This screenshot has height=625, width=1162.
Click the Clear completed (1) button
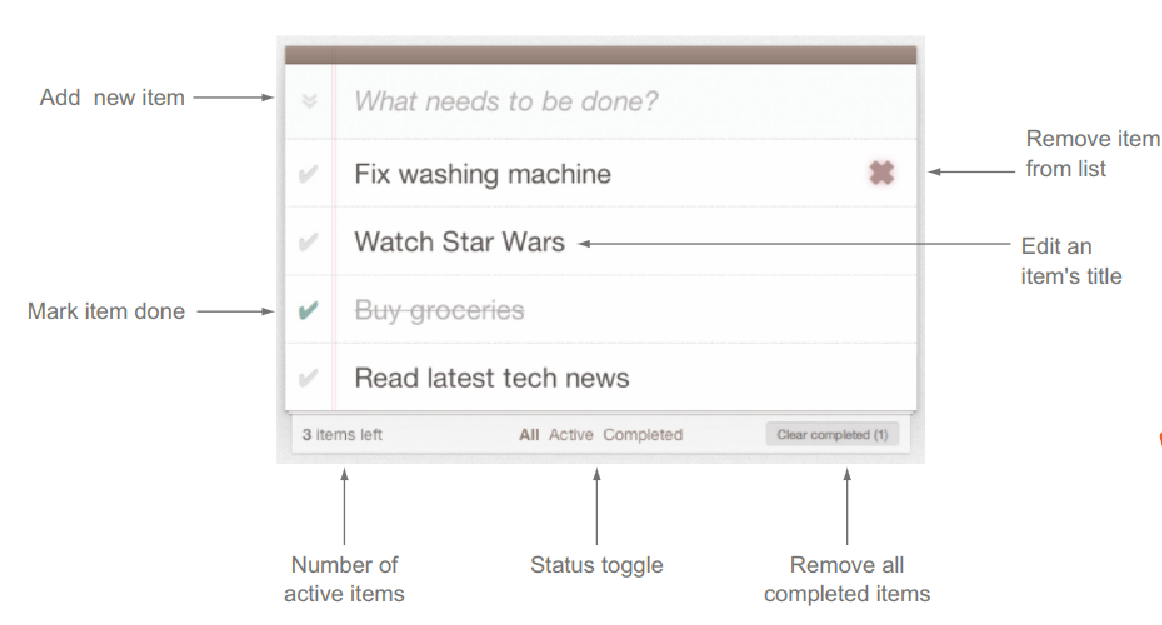[x=832, y=434]
